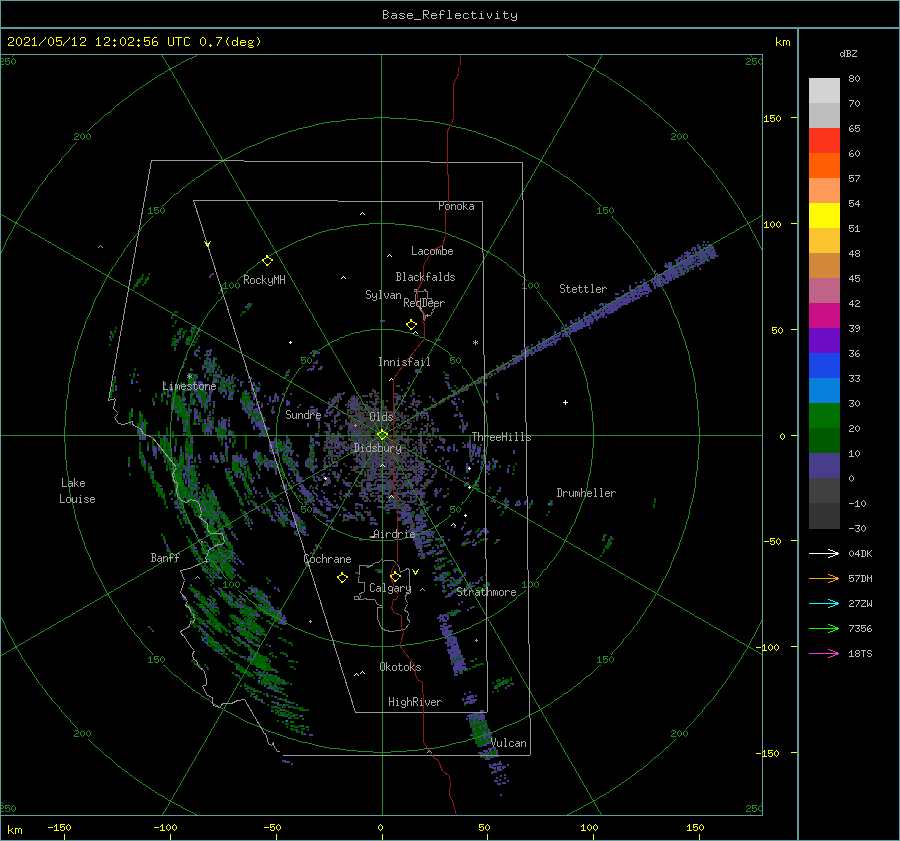This screenshot has width=900, height=841.
Task: Click the Stettler city label
Action: click(583, 289)
